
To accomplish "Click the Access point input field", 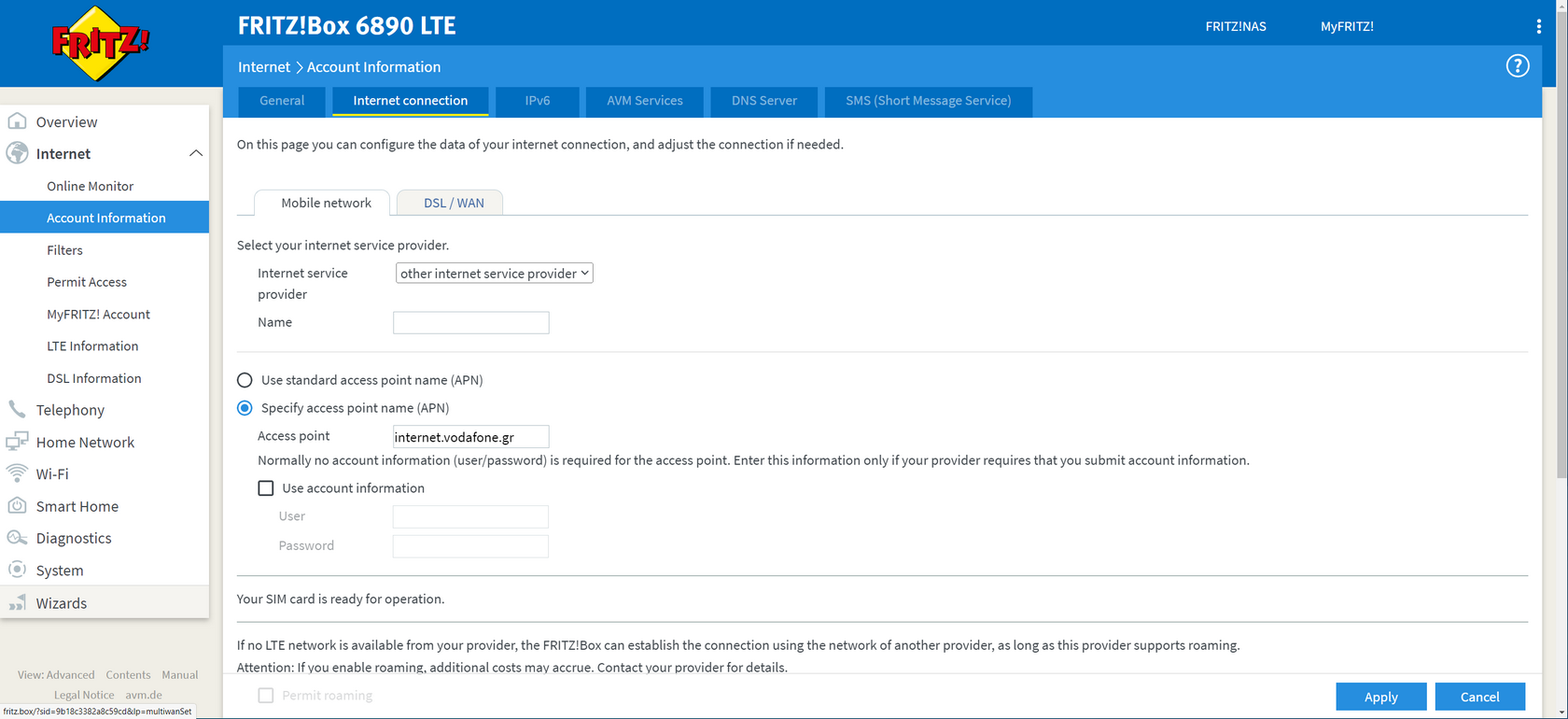I will (x=471, y=437).
